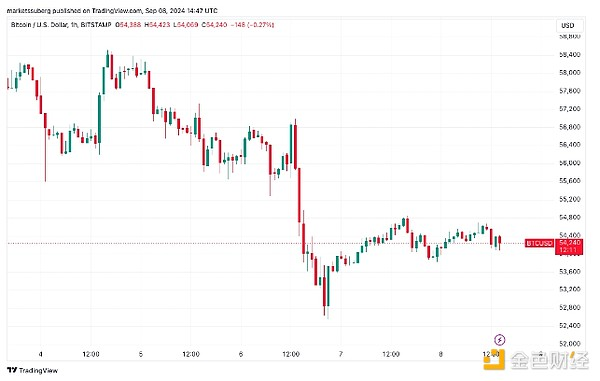The image size is (600, 381).
Task: Select the 58,400 price axis label
Action: point(570,55)
